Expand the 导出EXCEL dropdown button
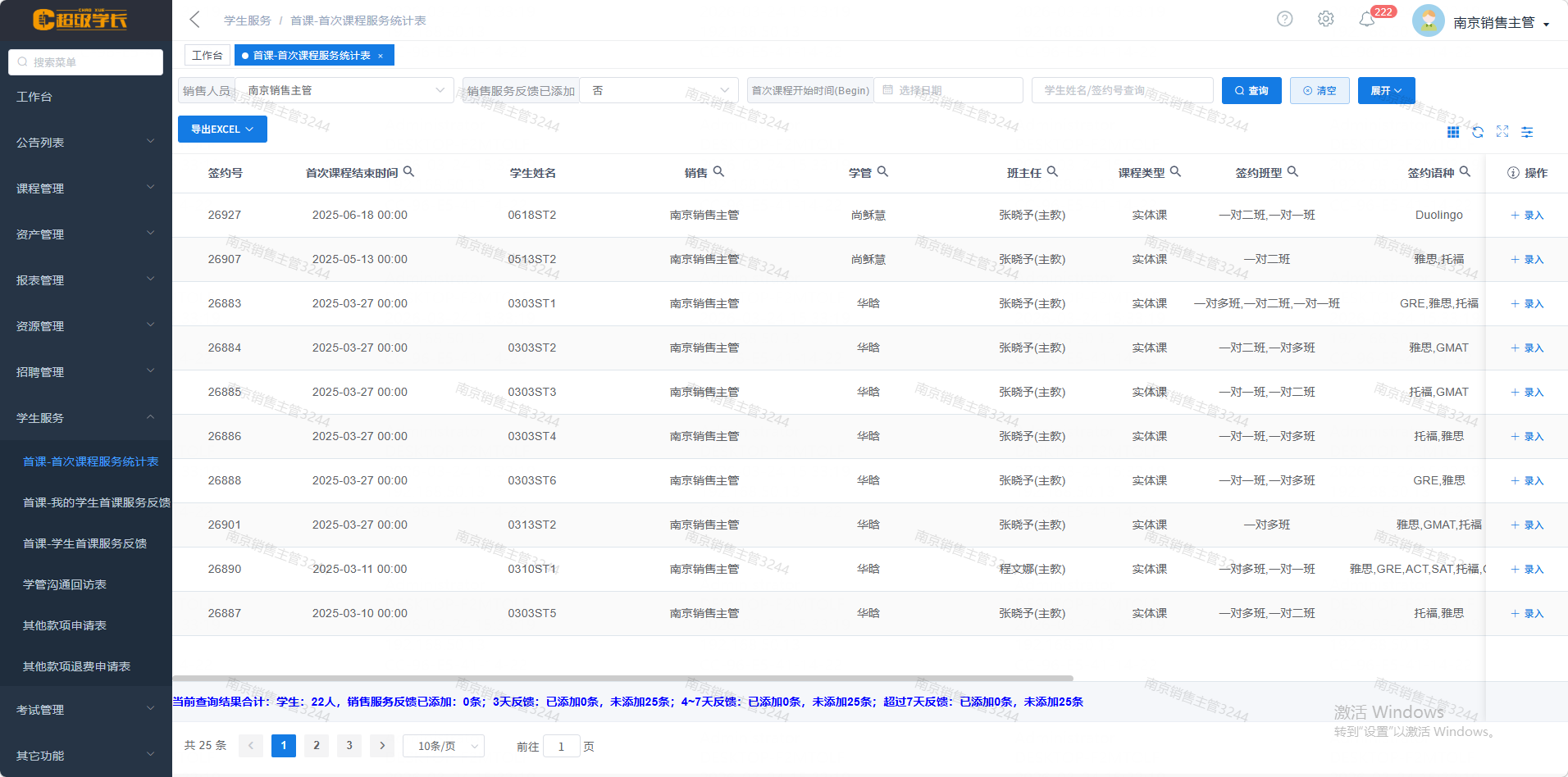Image resolution: width=1568 pixels, height=777 pixels. 222,129
